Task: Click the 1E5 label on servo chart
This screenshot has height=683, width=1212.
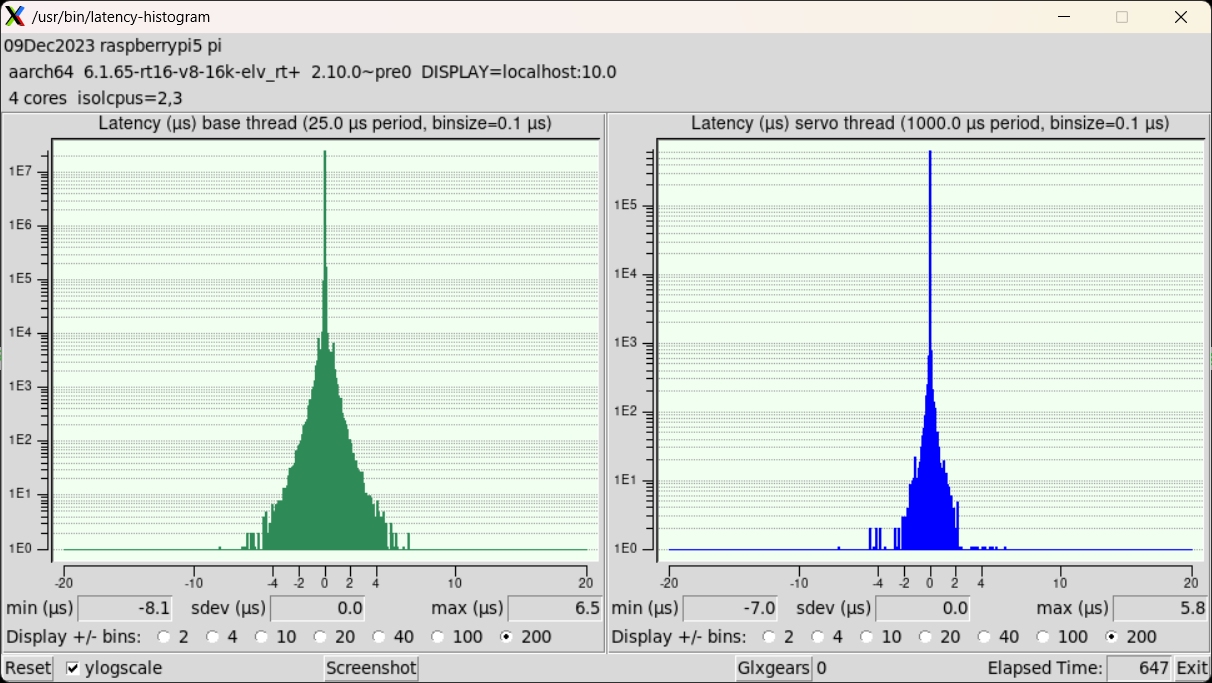Action: tap(626, 205)
